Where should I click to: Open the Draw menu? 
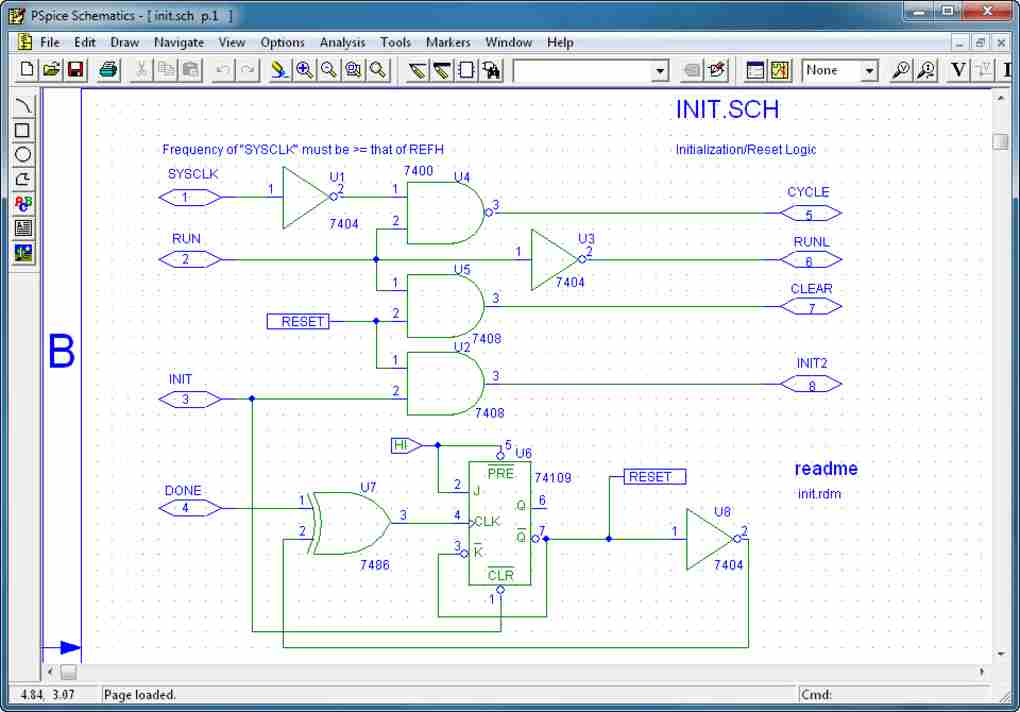(x=124, y=42)
